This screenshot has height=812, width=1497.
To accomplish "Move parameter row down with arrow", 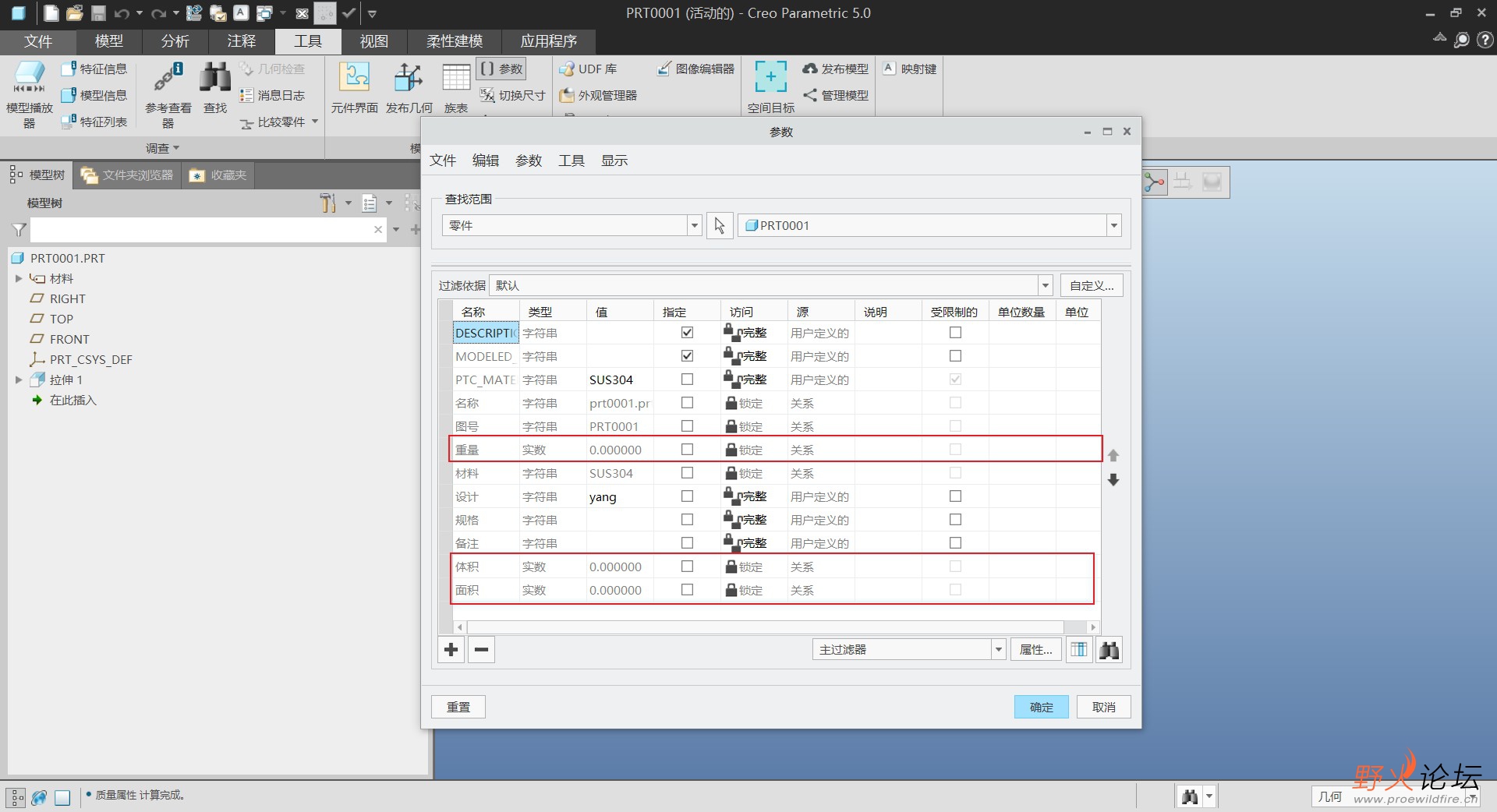I will 1113,480.
